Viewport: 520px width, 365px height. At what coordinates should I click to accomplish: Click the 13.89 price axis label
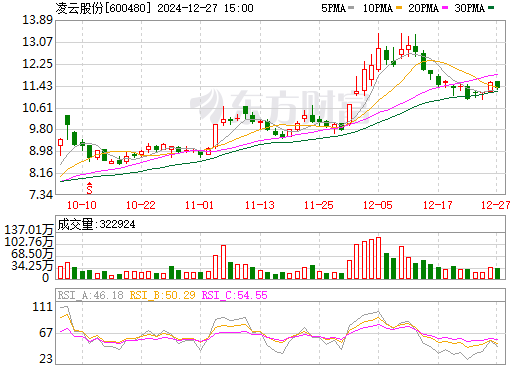[x=38, y=20]
